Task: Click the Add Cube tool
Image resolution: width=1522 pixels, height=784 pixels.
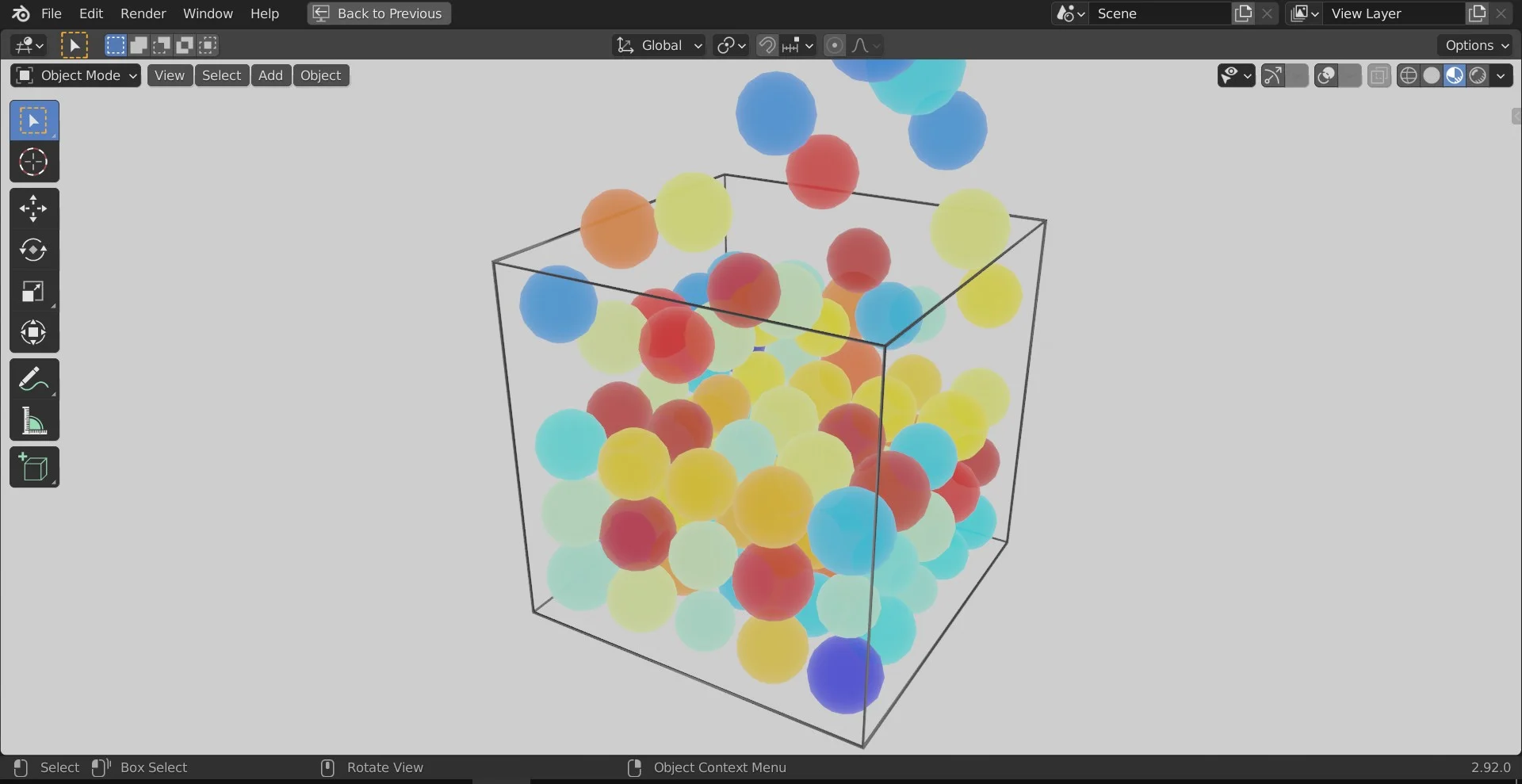Action: point(33,468)
